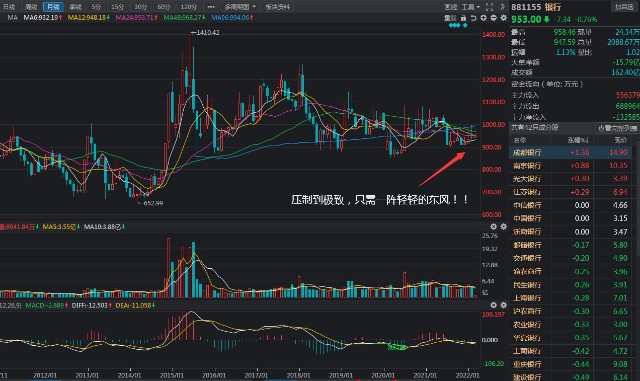Select the 农业银行 row
Viewport: 640px width, 381px height.
click(570, 324)
